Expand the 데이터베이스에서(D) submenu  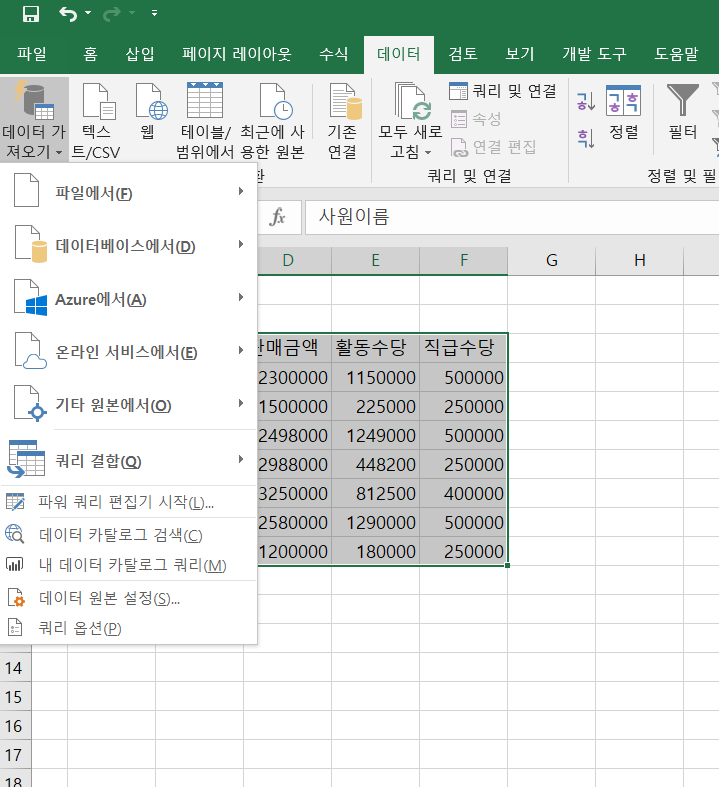point(128,246)
